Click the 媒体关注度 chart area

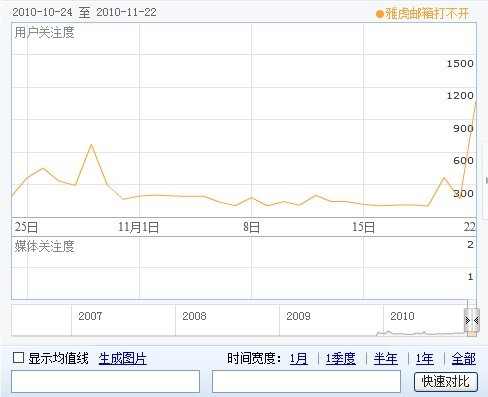pos(244,268)
